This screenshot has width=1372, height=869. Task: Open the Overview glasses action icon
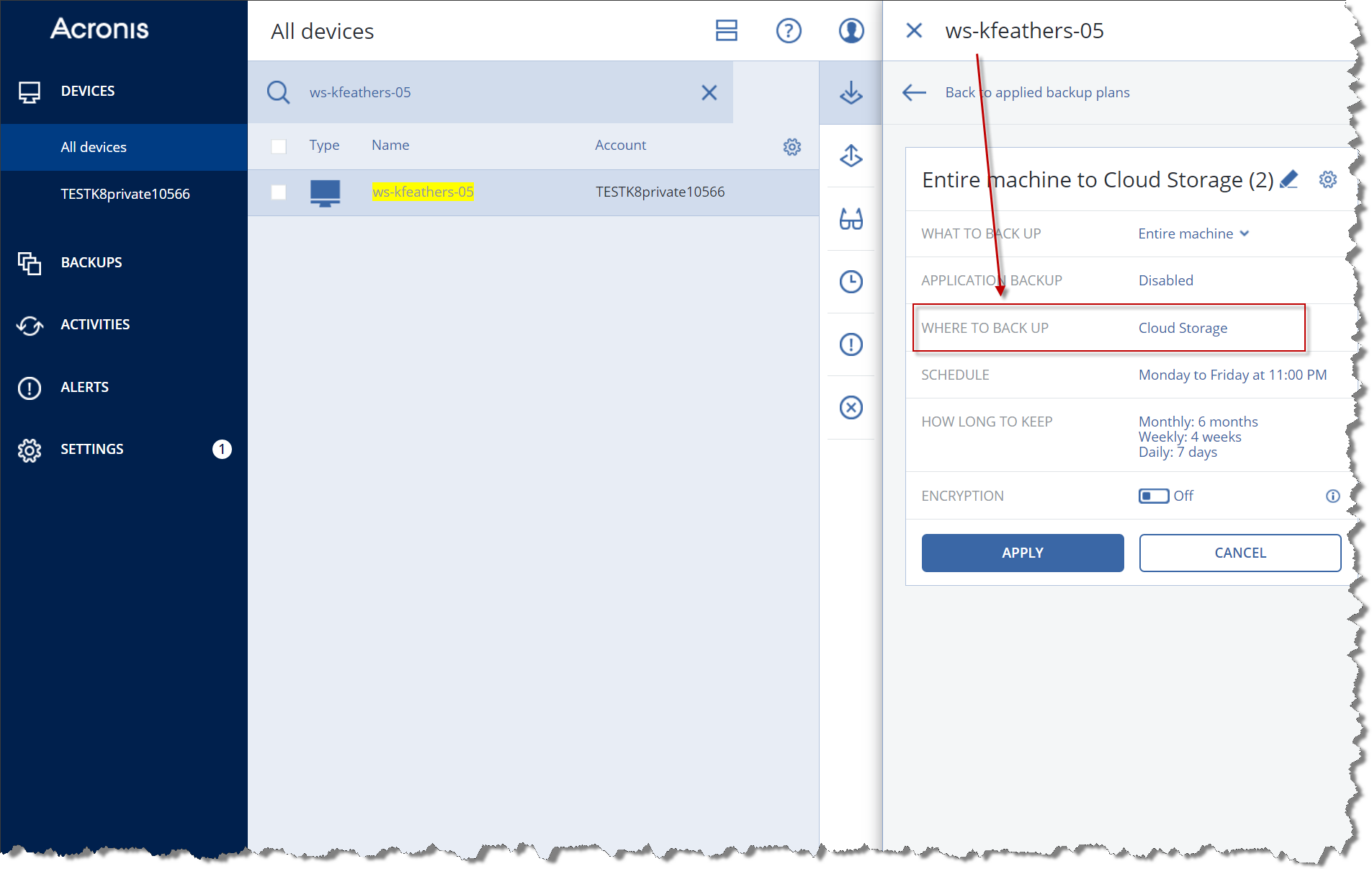851,218
